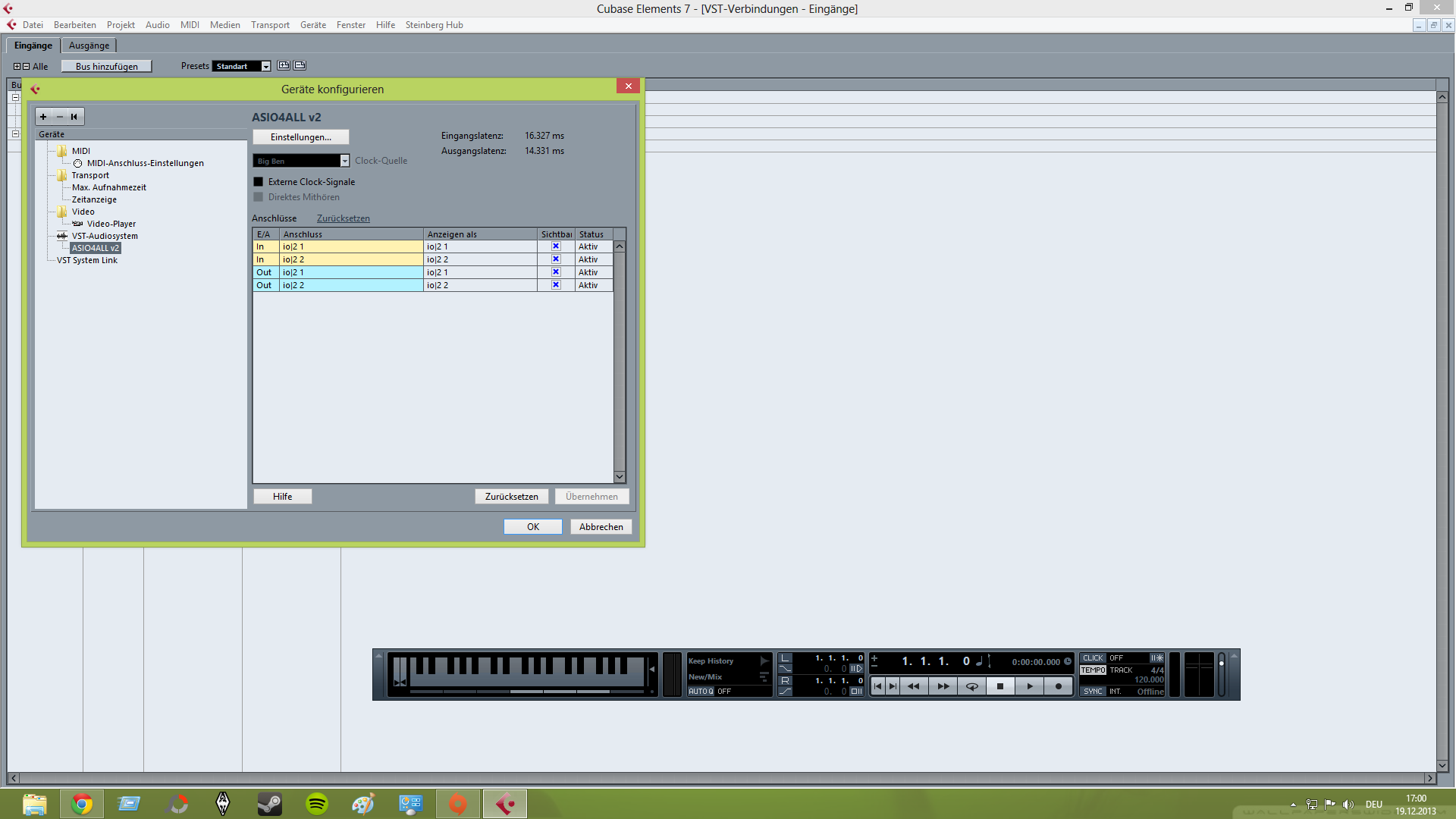
Task: Click the remove device minus icon
Action: coord(59,117)
